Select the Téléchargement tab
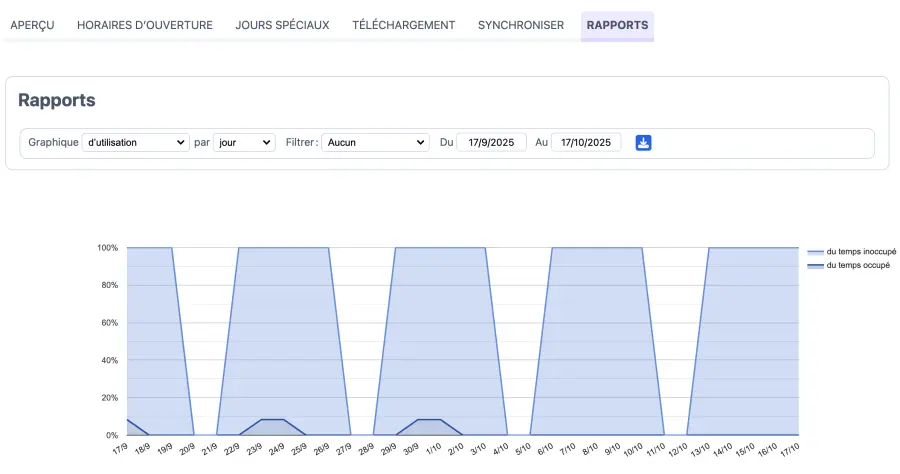The width and height of the screenshot is (900, 474). [x=403, y=25]
